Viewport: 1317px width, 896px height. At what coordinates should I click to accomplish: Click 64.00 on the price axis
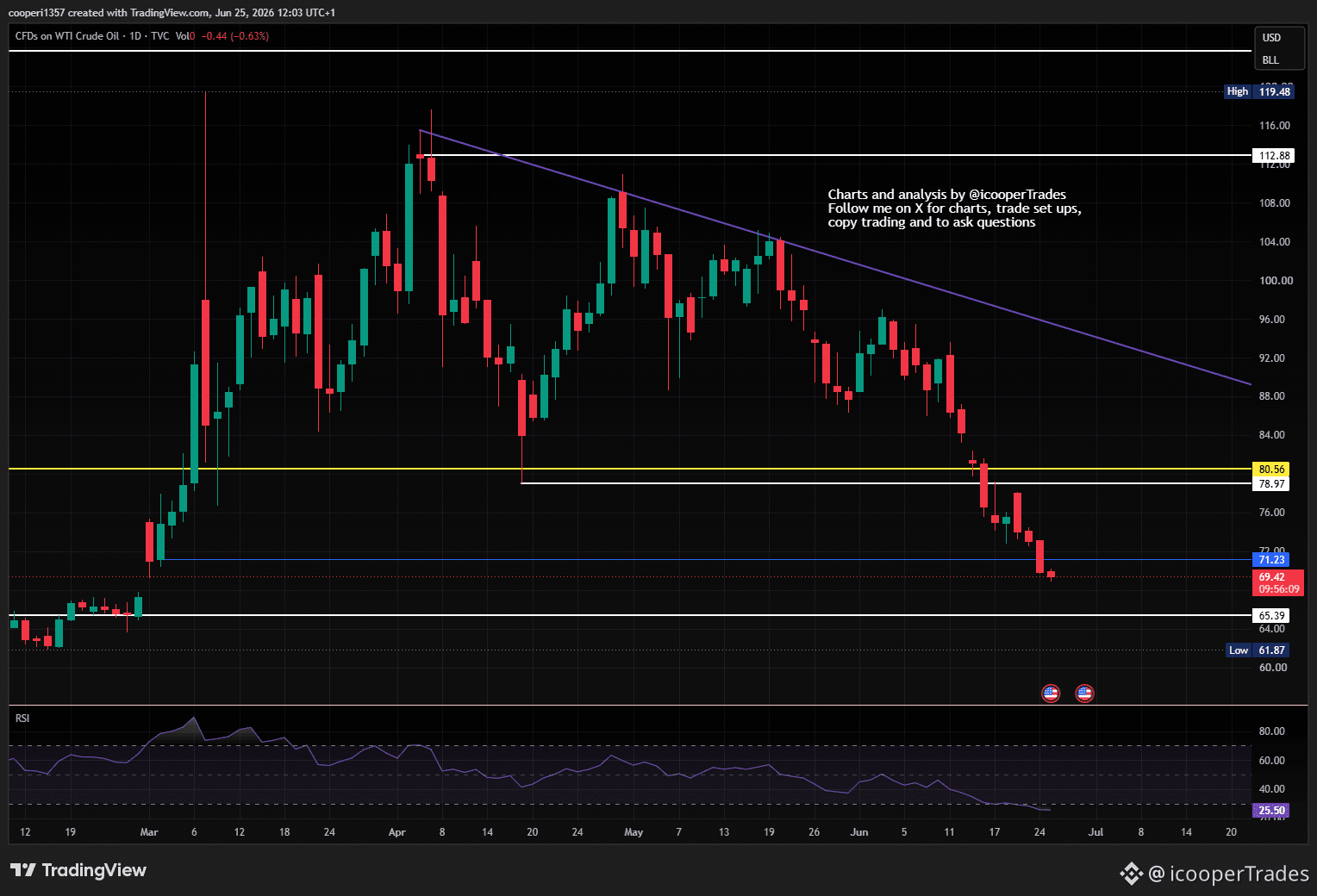pos(1272,629)
